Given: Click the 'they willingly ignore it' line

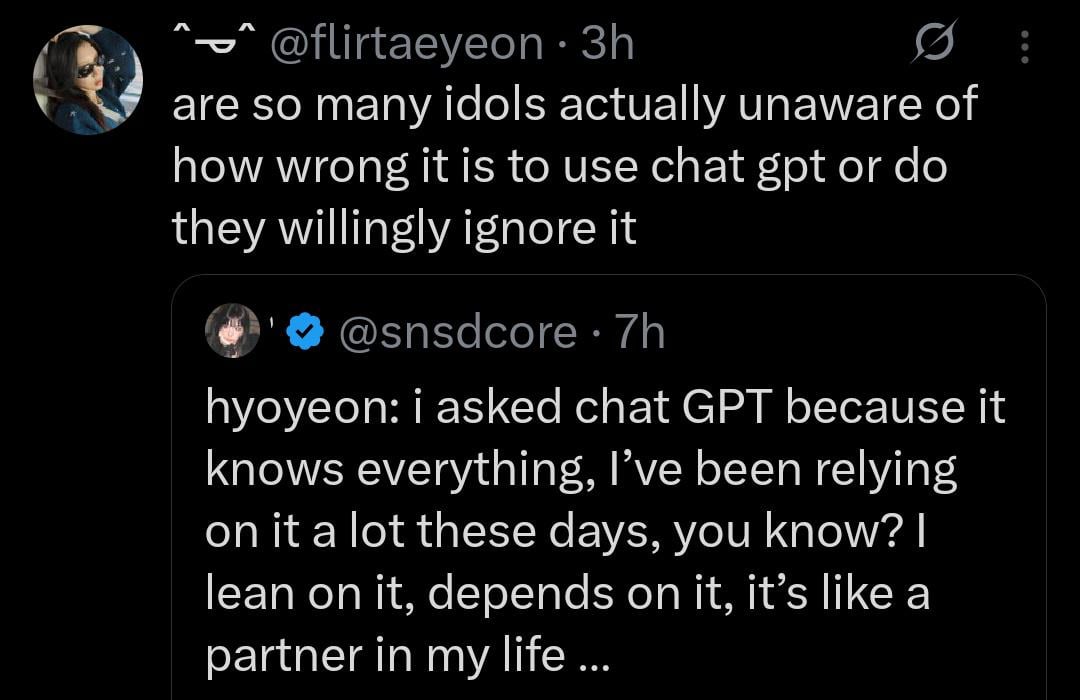Looking at the screenshot, I should coord(404,228).
